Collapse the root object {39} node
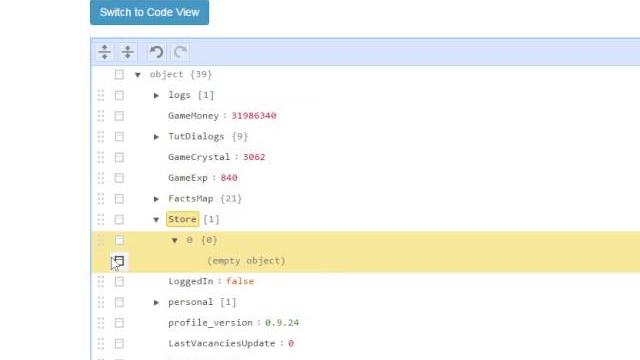Image resolution: width=640 pixels, height=360 pixels. [138, 75]
